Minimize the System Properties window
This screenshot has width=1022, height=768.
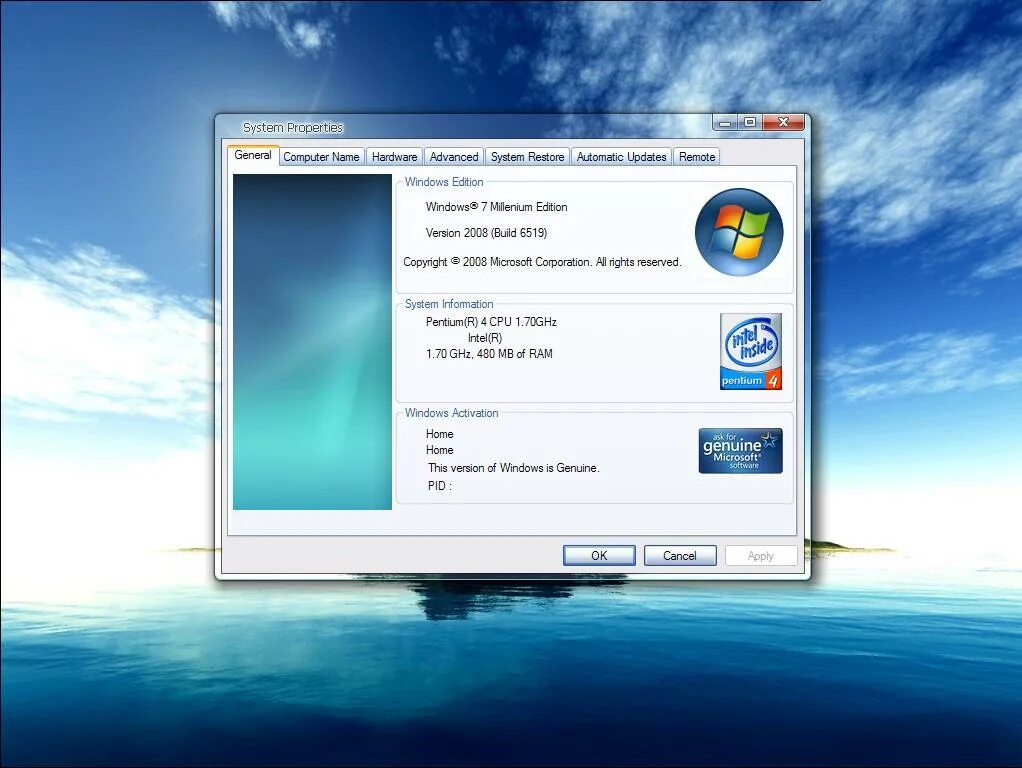click(x=725, y=123)
